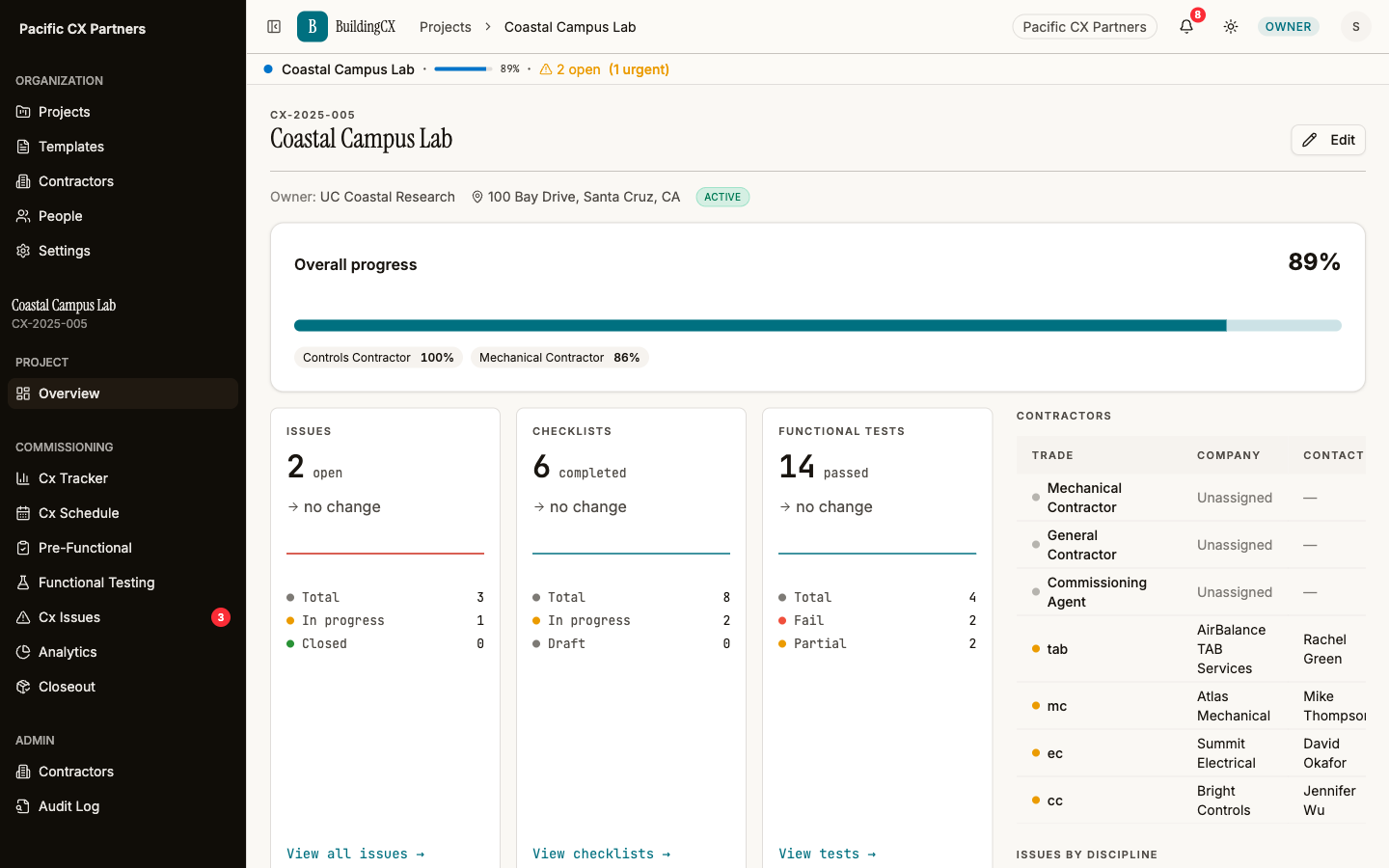The height and width of the screenshot is (868, 1389).
Task: Open Cx Tracker page
Action: click(x=123, y=478)
